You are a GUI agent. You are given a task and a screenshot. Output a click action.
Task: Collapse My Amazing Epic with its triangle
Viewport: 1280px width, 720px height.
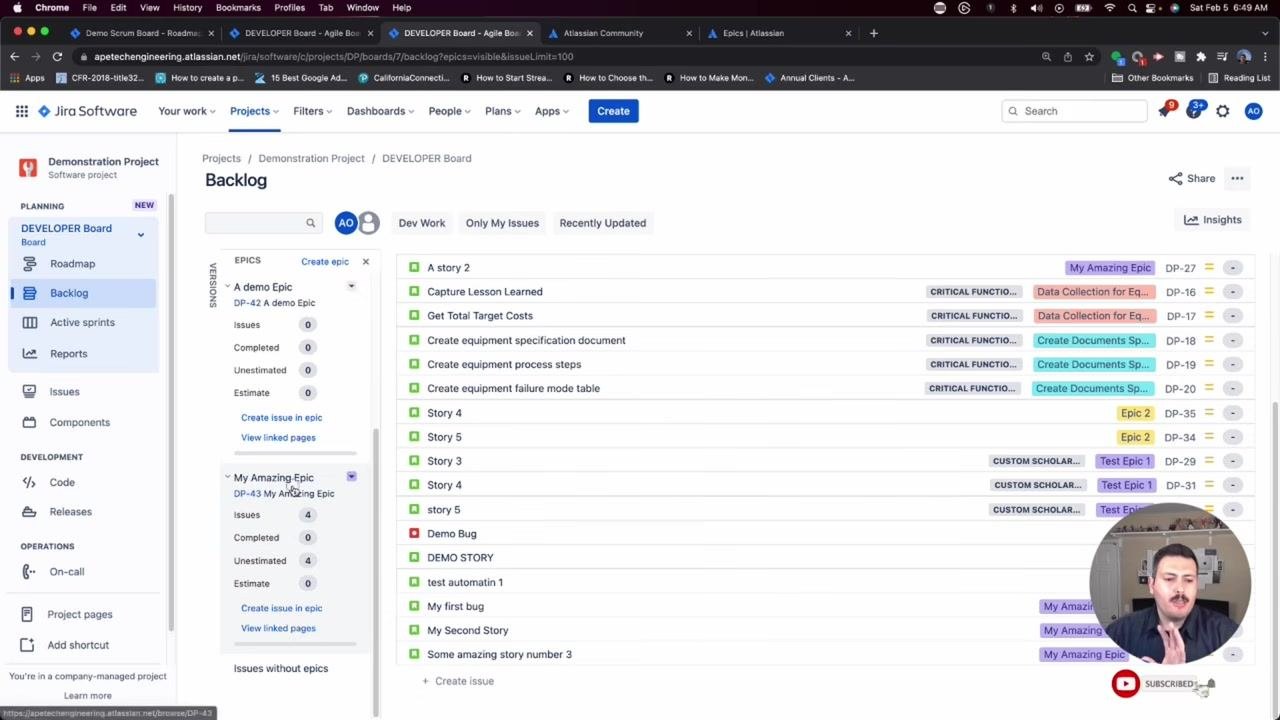[x=227, y=478]
